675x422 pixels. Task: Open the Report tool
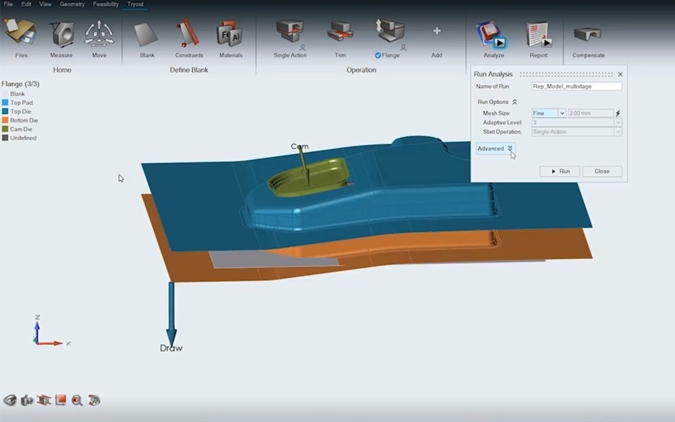coord(538,35)
